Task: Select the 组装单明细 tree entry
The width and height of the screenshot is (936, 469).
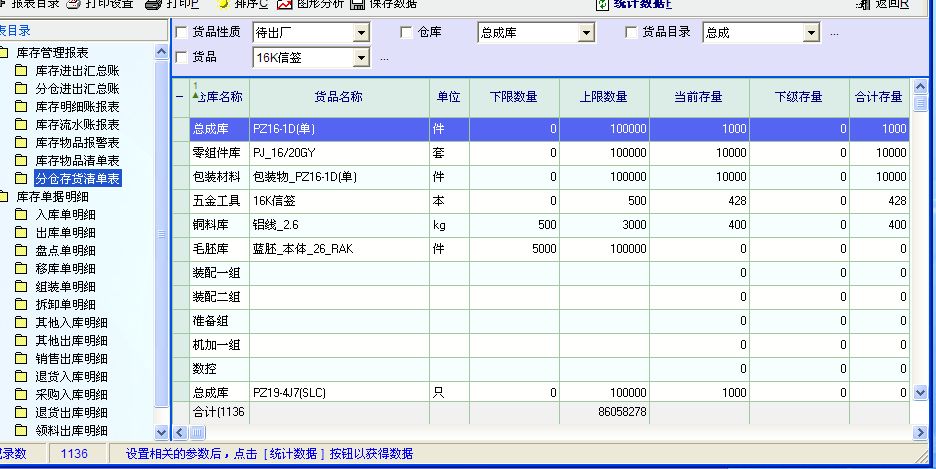Action: (x=65, y=286)
